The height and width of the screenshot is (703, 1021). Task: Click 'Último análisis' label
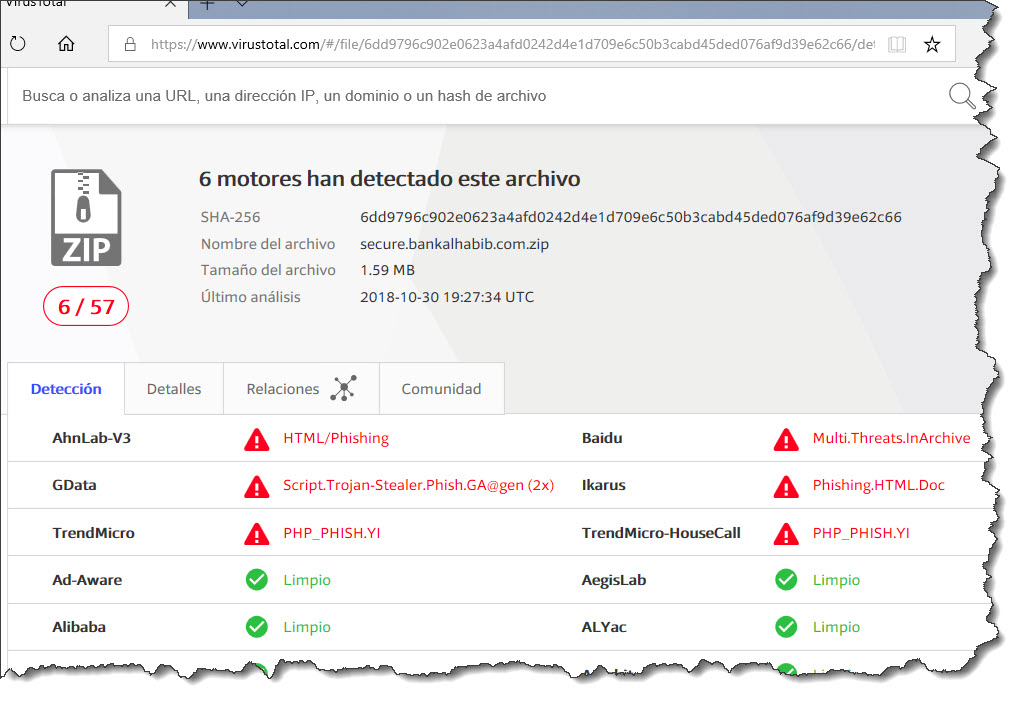coord(251,297)
